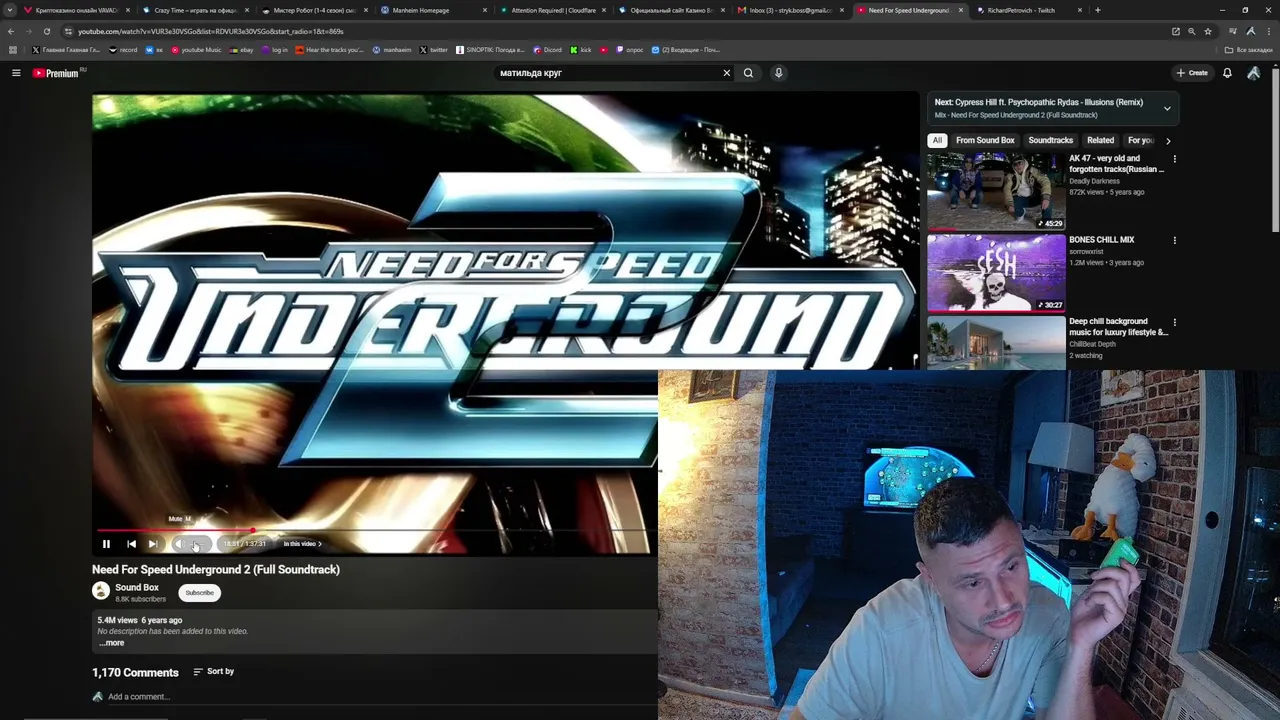
Task: Click the '1,170 Comments' heading
Action: (x=135, y=673)
